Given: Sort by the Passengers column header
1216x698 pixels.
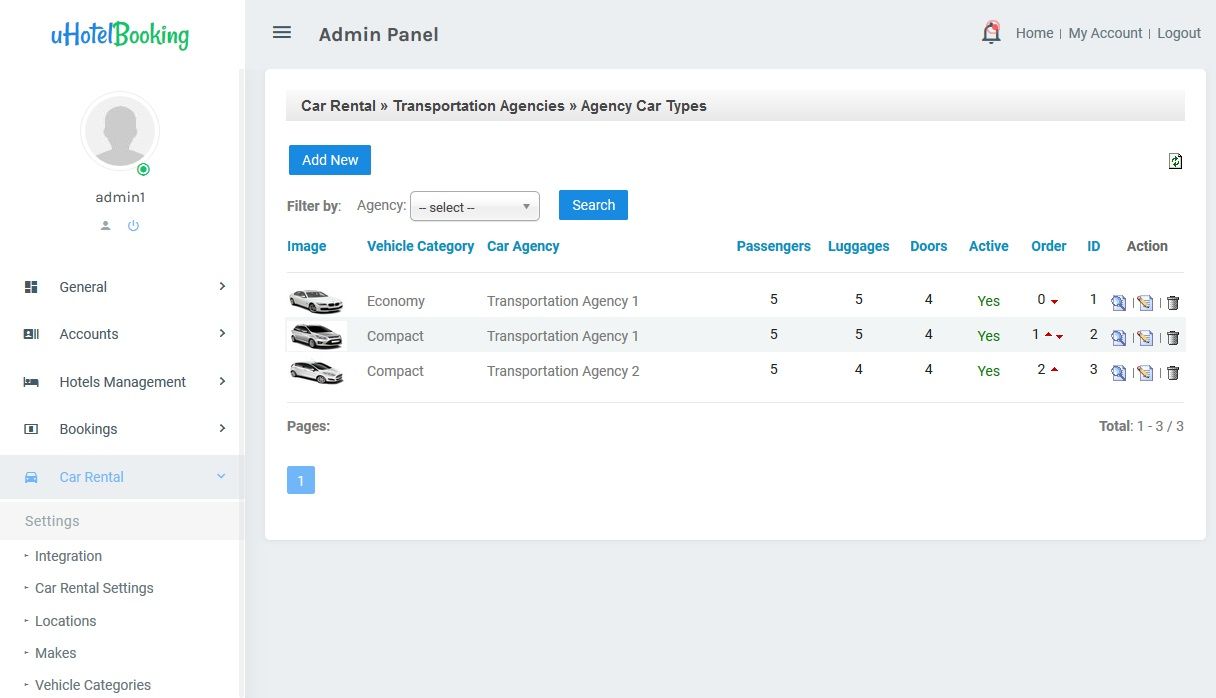Looking at the screenshot, I should point(773,246).
